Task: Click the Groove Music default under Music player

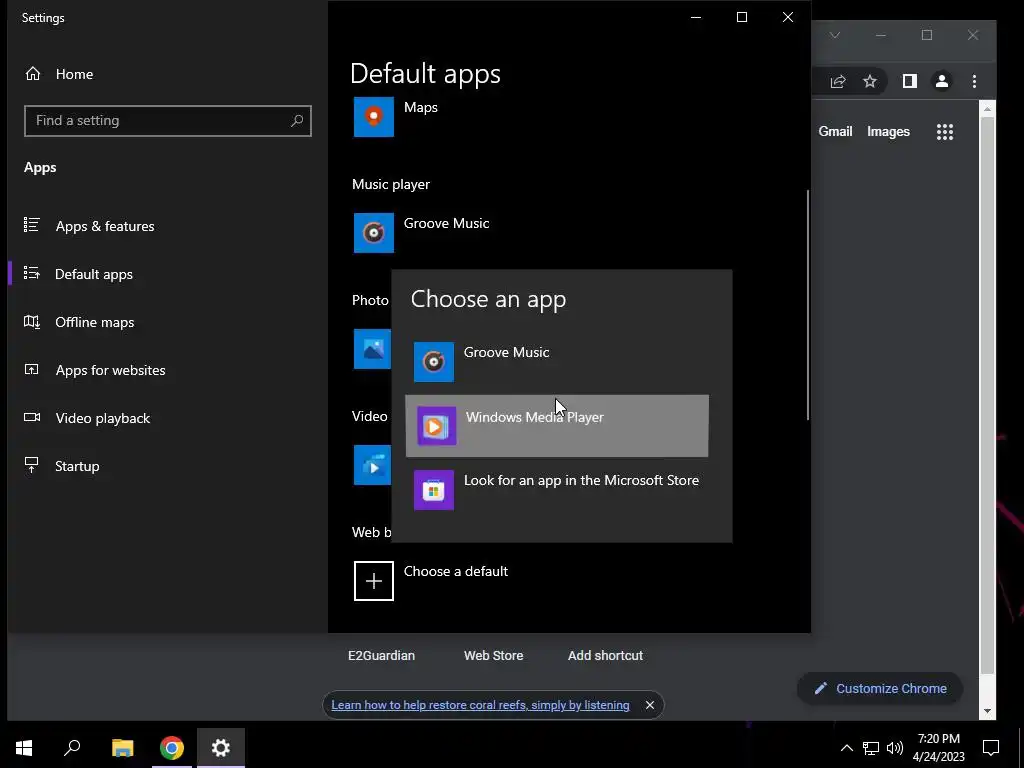Action: pos(374,232)
